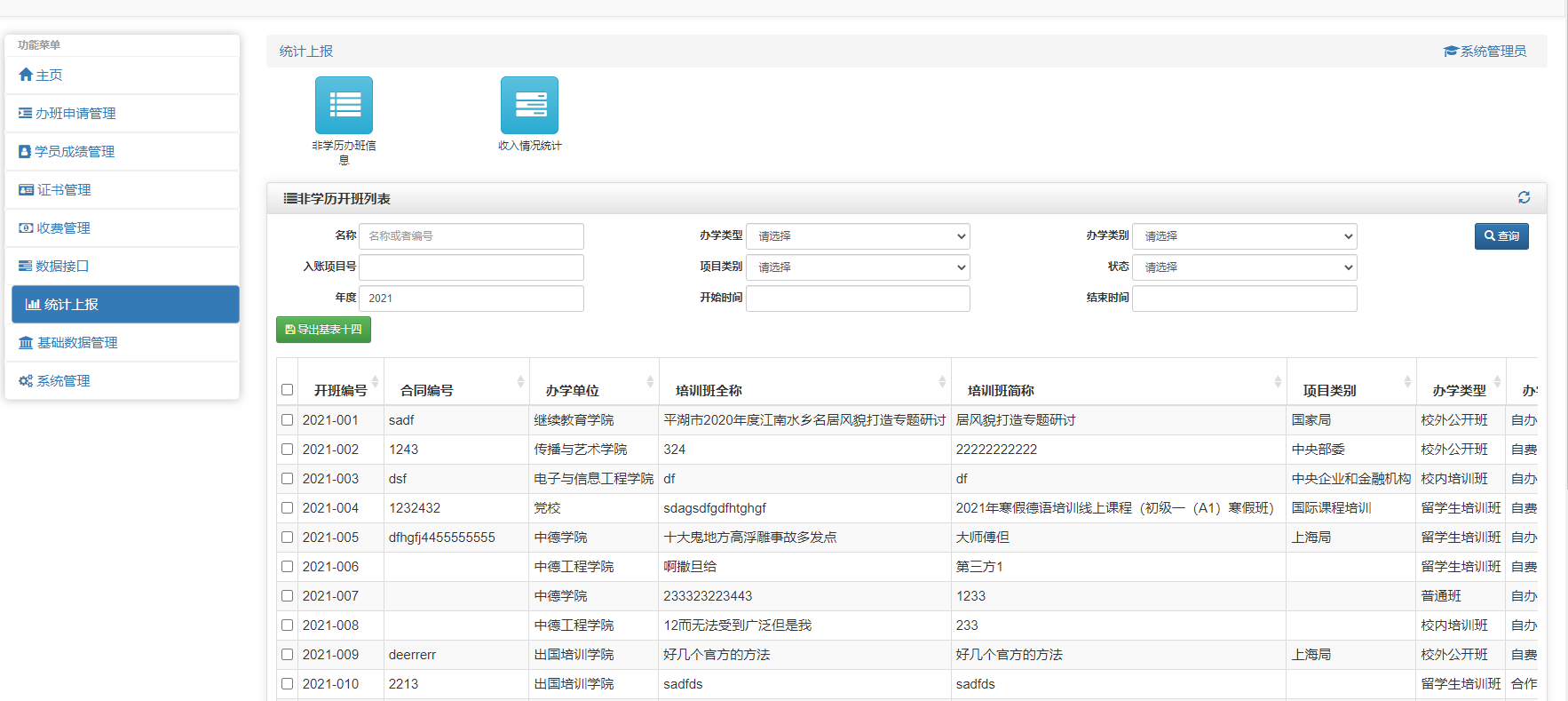
Task: Open the 项目类别 dropdown filter
Action: (x=858, y=267)
